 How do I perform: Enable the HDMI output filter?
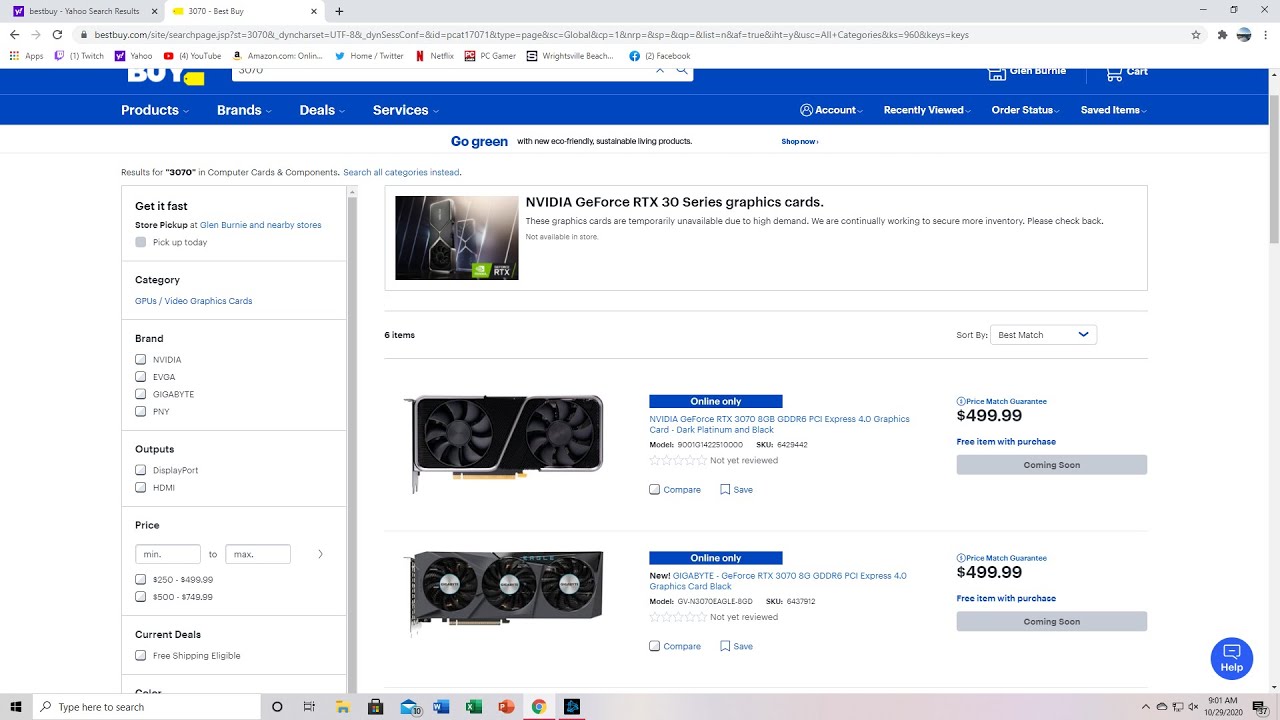[x=140, y=487]
